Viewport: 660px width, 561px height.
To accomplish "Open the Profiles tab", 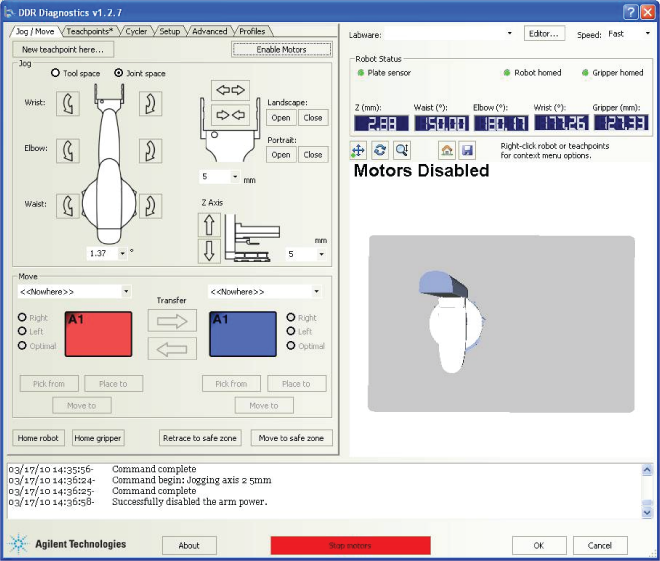I will (x=252, y=31).
